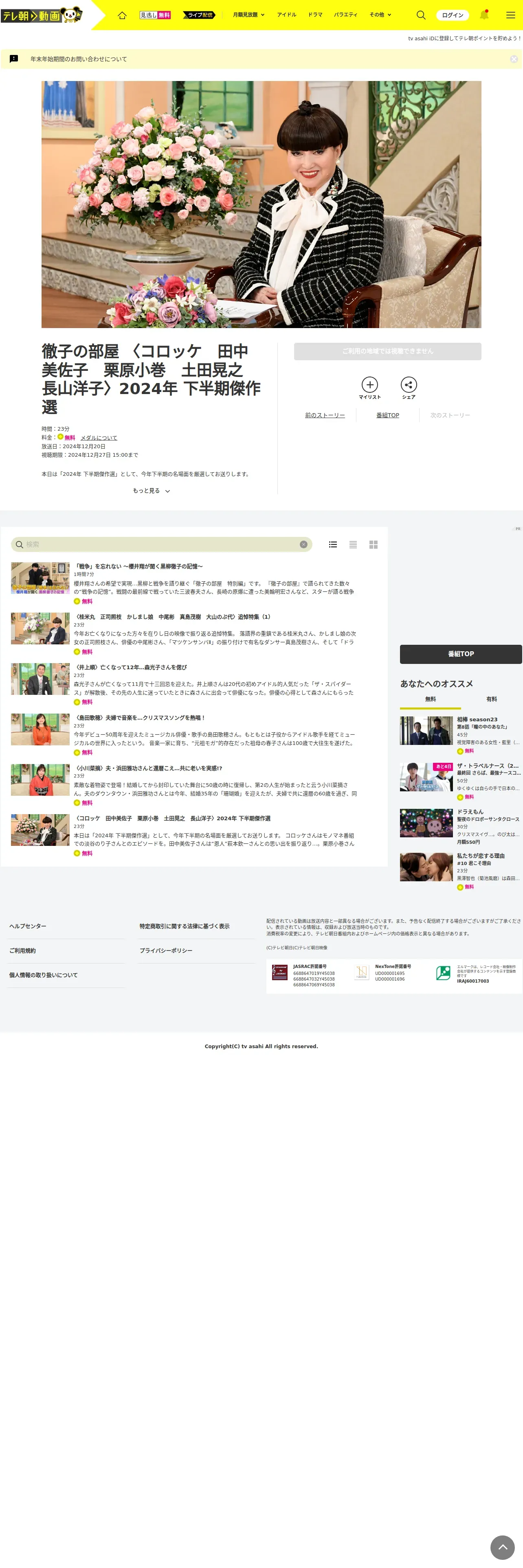Open 個人情報の取り扱いについて footer link
The height and width of the screenshot is (1568, 523).
pos(43,975)
